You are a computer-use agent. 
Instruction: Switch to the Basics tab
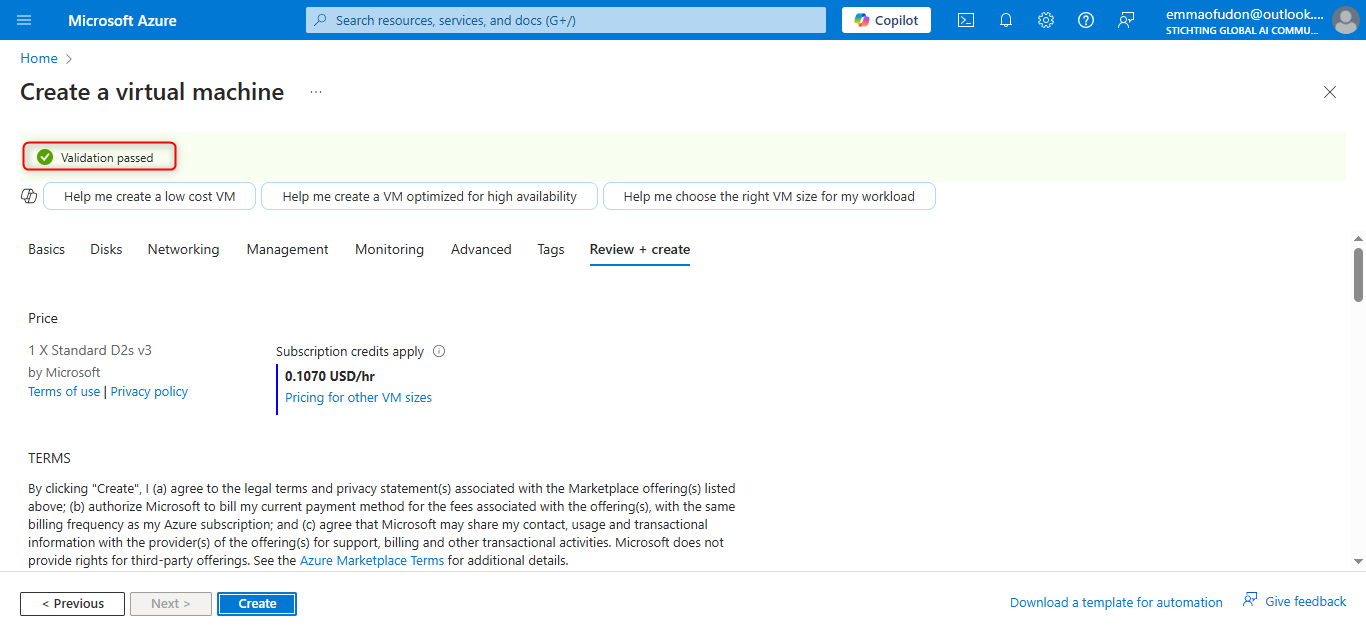click(x=46, y=250)
